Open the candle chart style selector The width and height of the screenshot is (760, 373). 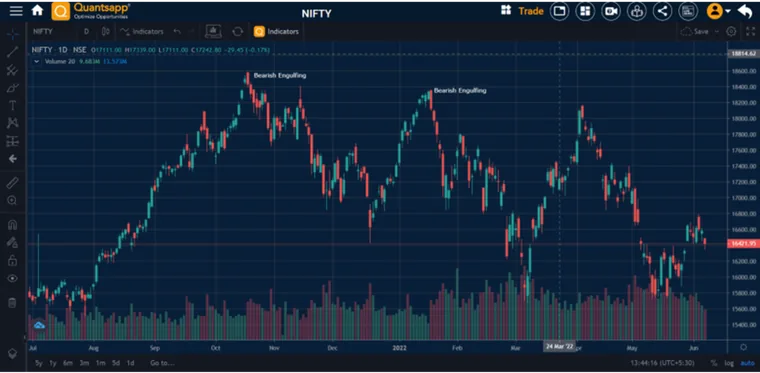tap(105, 31)
